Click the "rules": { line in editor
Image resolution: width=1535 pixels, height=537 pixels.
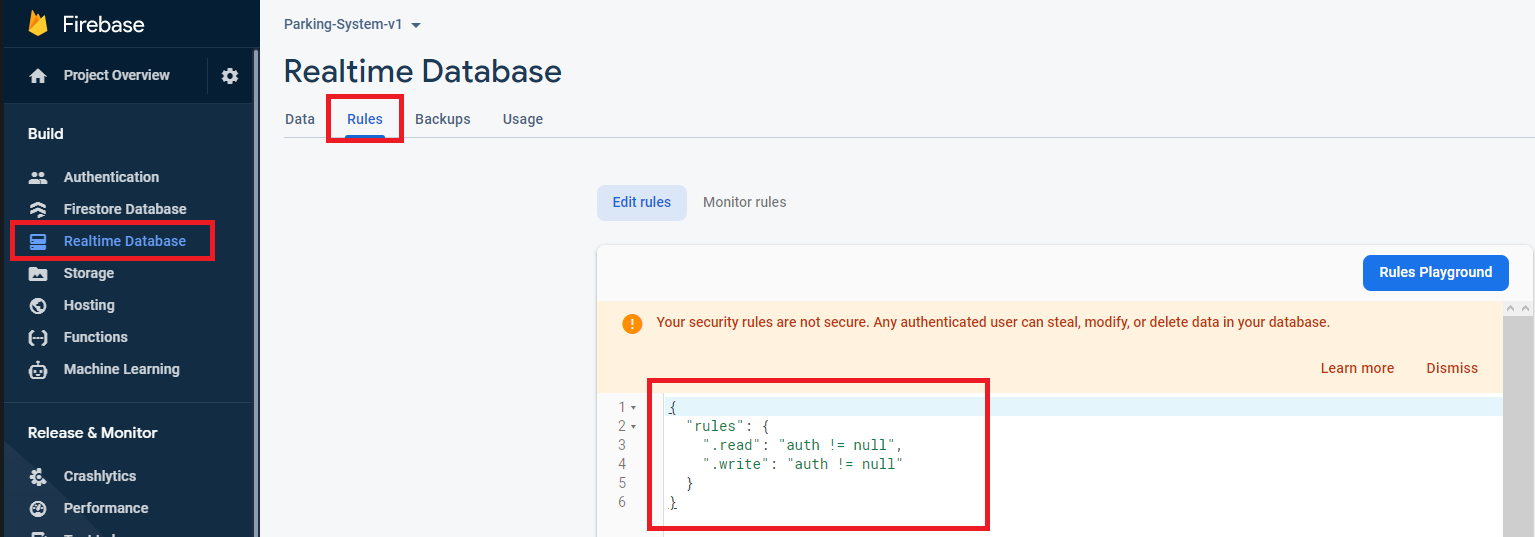click(727, 426)
